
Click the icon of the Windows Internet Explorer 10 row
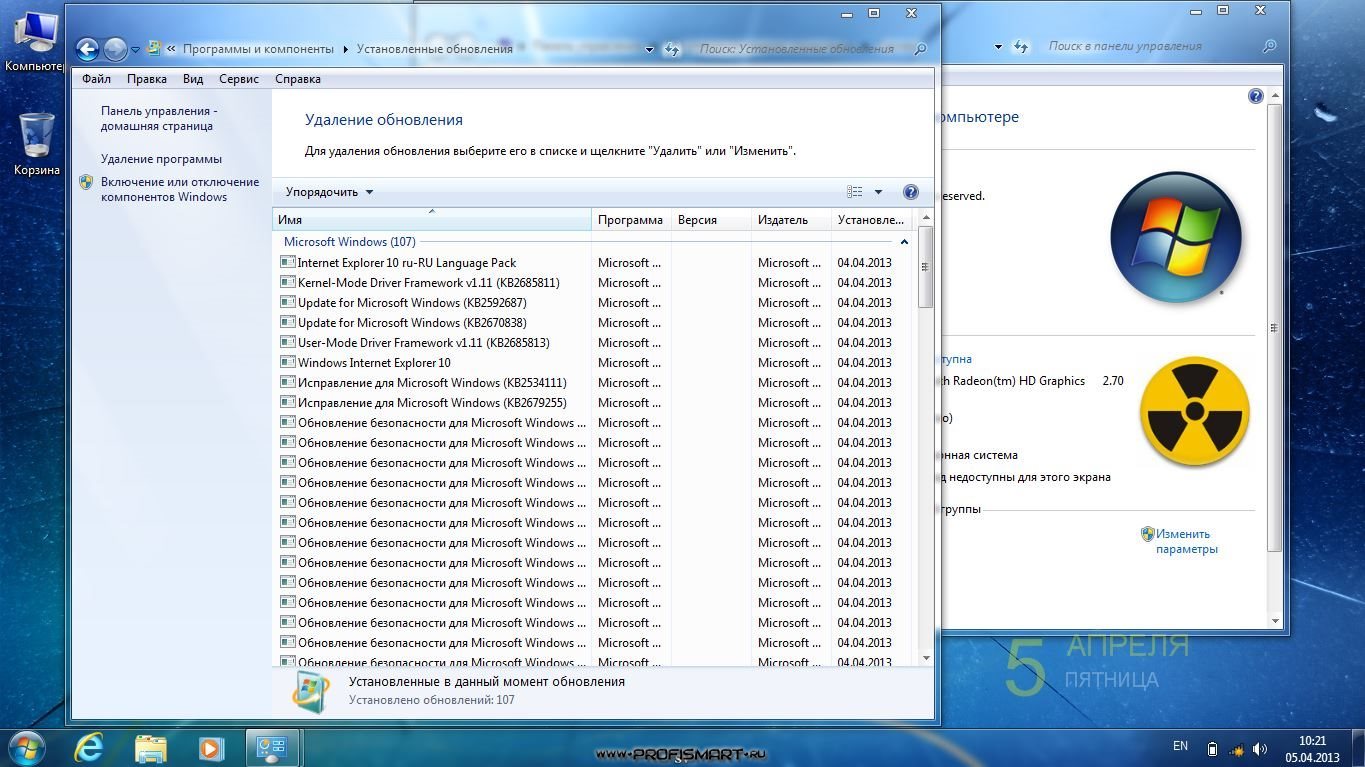(287, 363)
